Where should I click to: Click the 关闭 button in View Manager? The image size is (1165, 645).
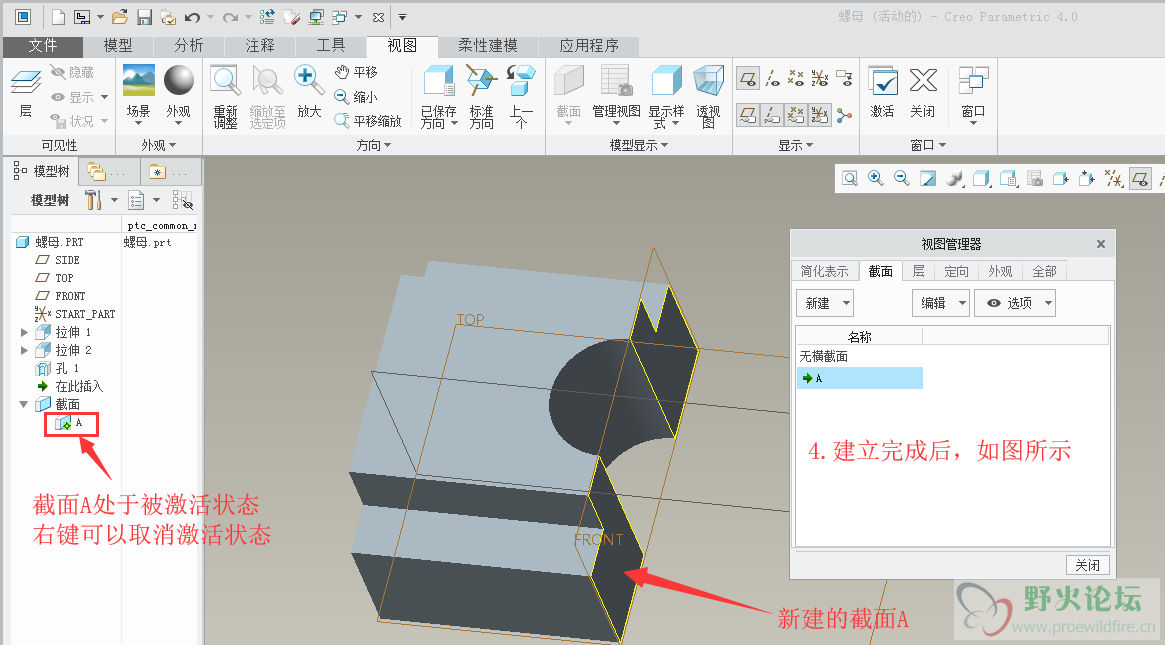1088,565
